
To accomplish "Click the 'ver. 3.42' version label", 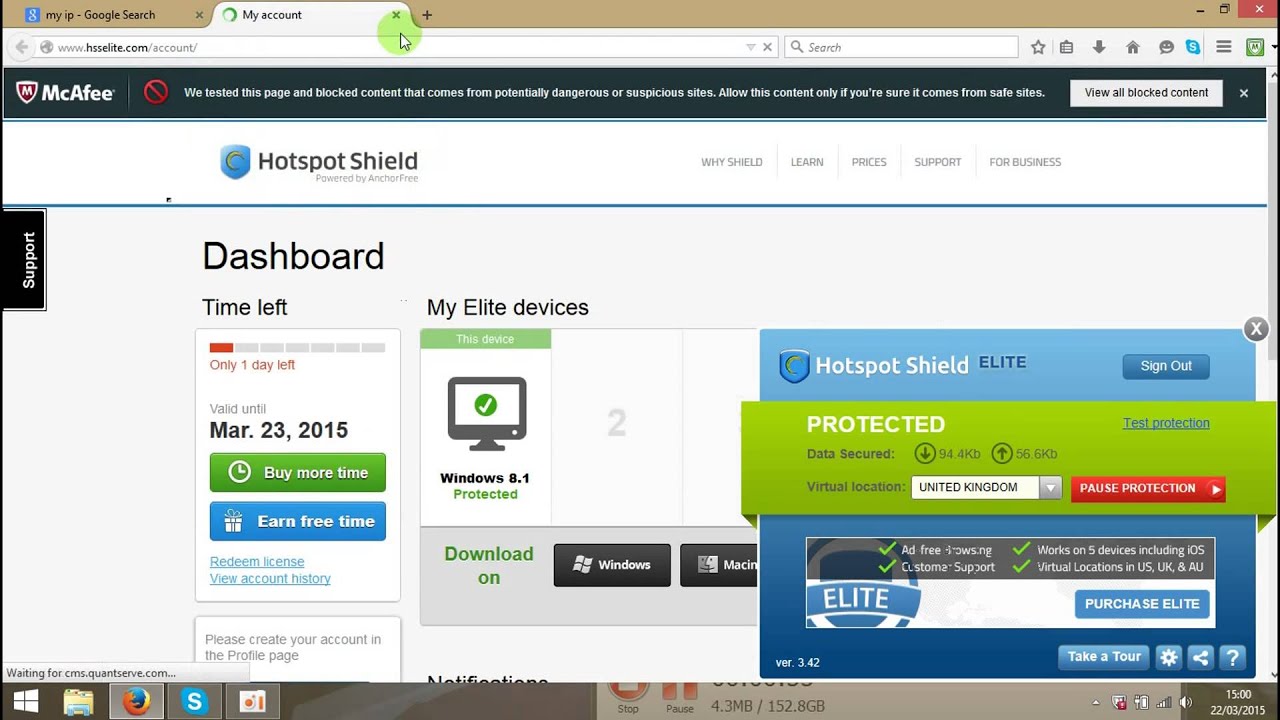I will click(x=798, y=663).
